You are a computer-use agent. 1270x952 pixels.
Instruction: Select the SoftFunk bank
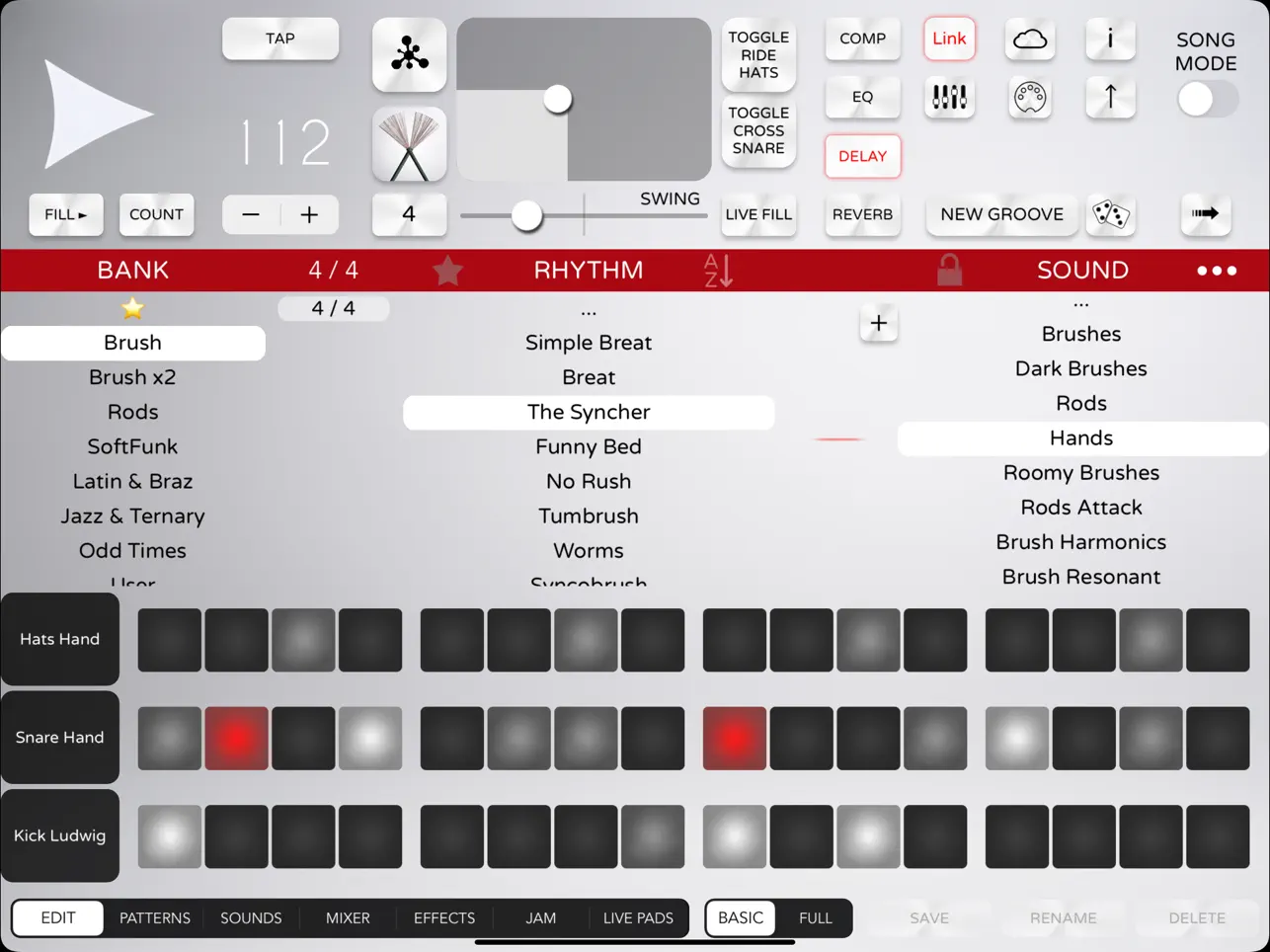tap(132, 446)
